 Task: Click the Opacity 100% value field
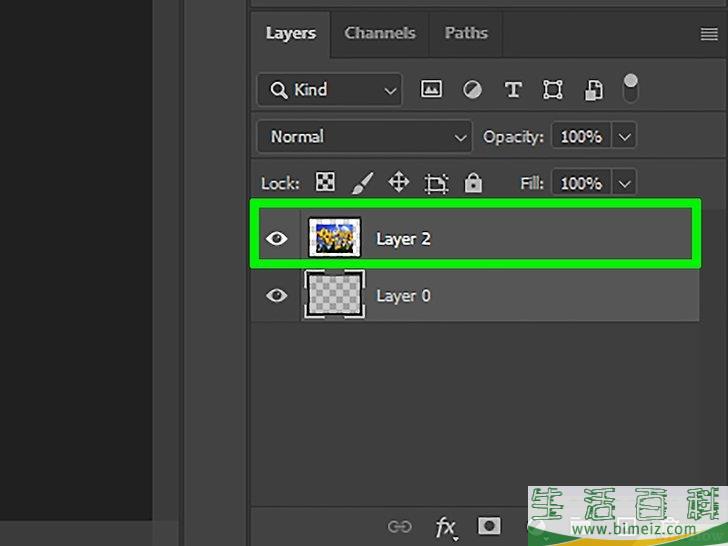(581, 136)
